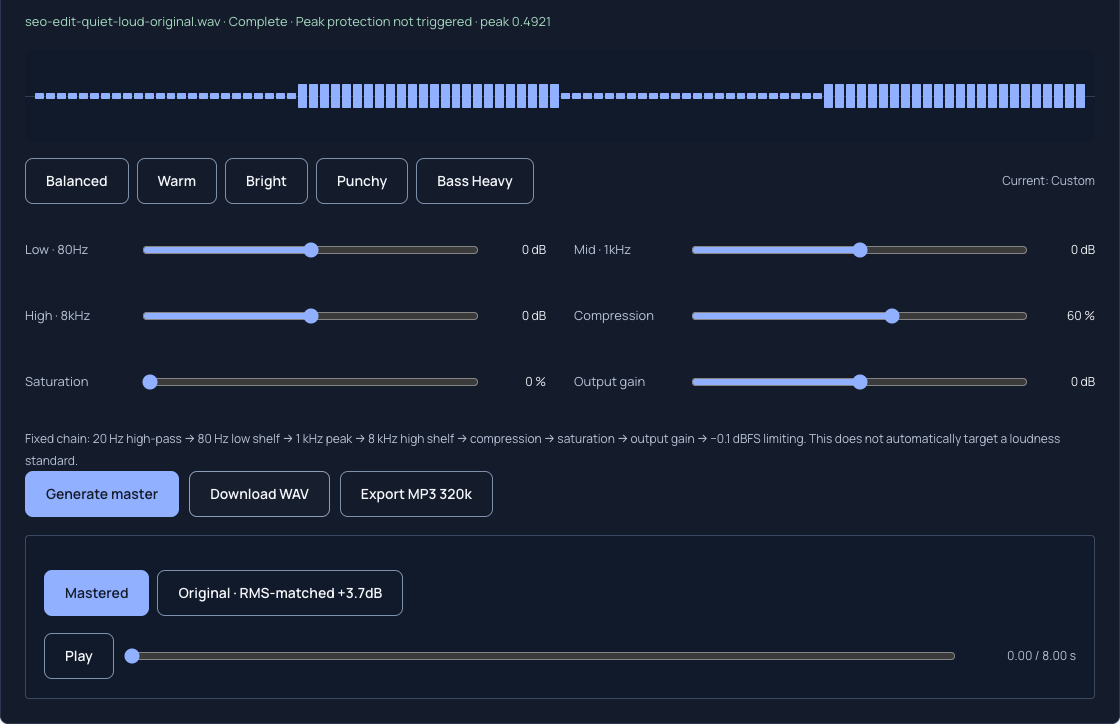Image resolution: width=1120 pixels, height=724 pixels.
Task: Select the Bright preset
Action: (x=266, y=181)
